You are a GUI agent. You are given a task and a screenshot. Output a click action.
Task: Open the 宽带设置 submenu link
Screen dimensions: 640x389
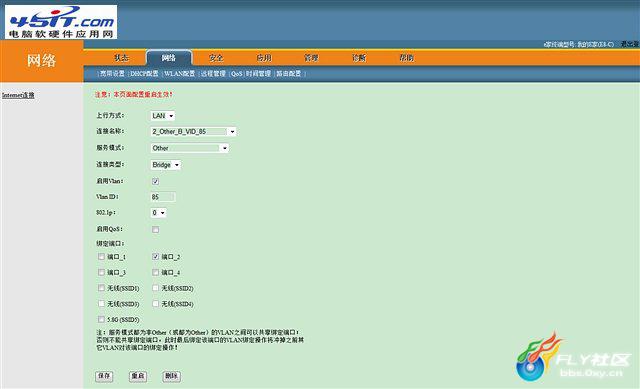tap(112, 73)
